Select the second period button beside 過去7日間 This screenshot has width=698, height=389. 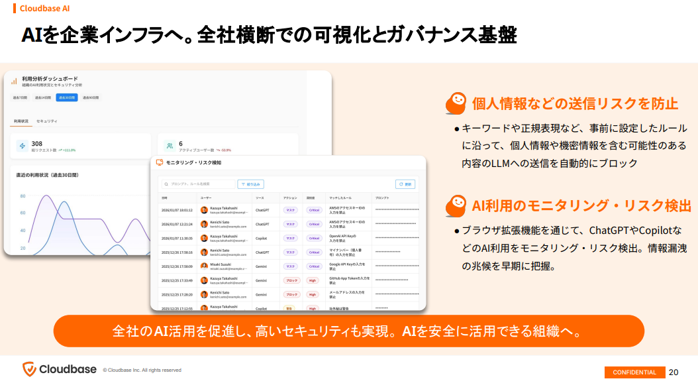tap(43, 97)
